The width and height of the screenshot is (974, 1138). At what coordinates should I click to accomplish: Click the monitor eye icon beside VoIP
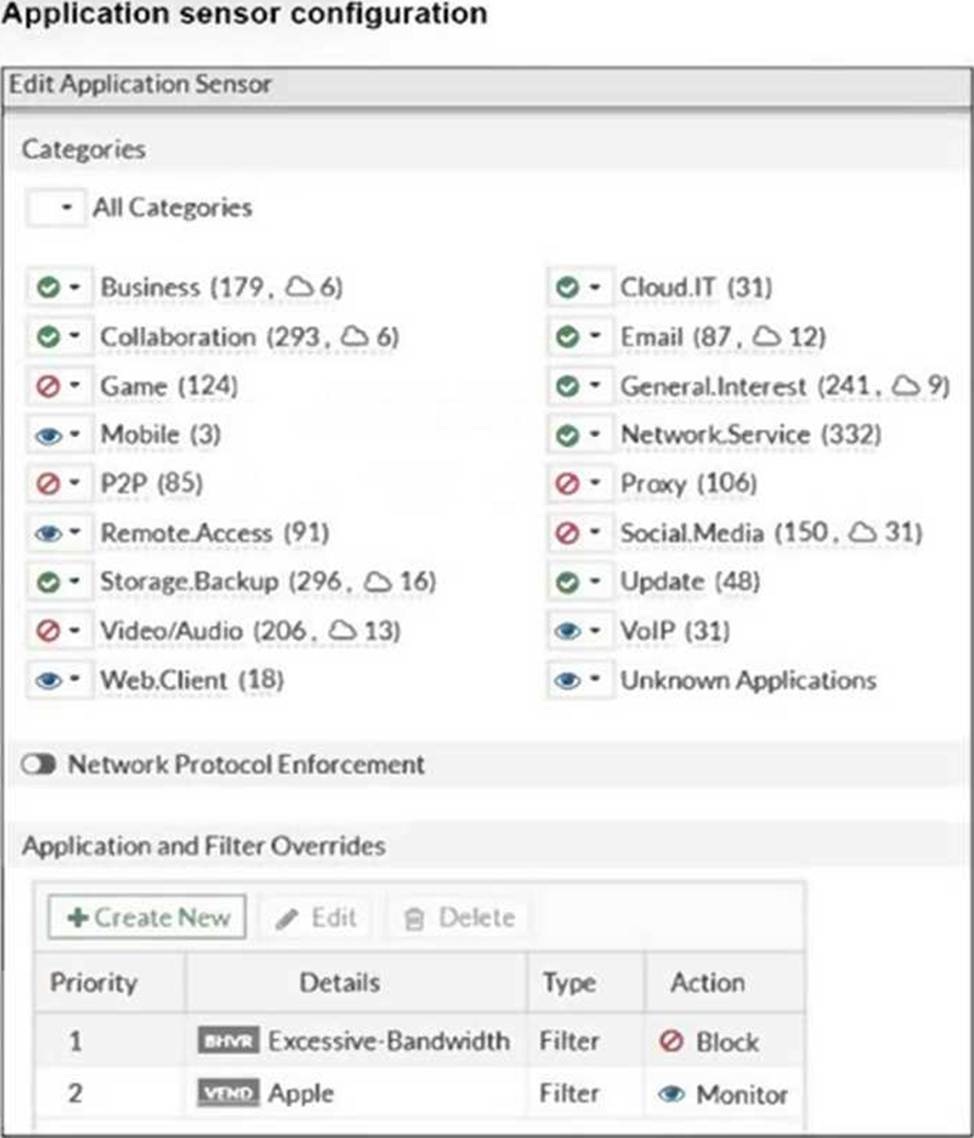coord(567,631)
